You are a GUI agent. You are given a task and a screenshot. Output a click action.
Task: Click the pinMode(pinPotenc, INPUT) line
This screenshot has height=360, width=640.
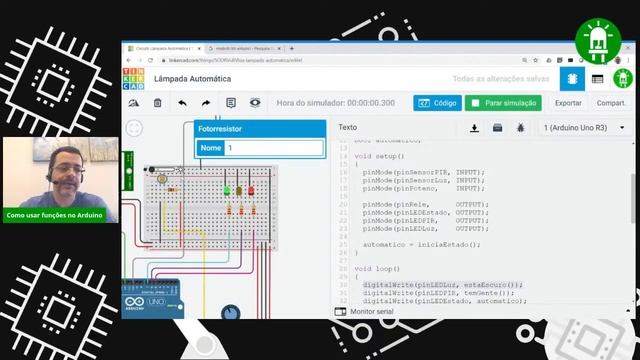pos(423,189)
